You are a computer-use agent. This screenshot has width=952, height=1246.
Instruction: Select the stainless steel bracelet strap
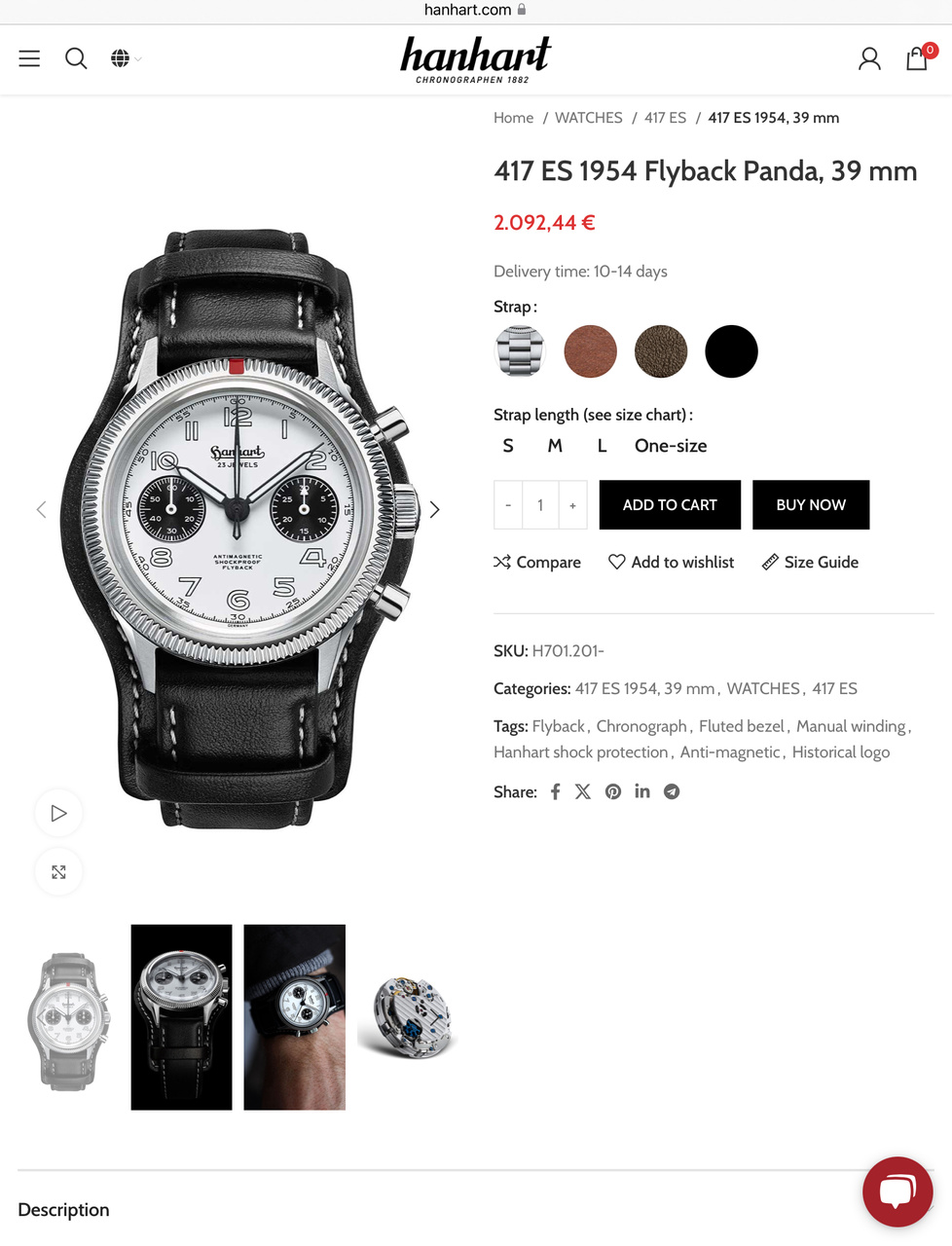(520, 351)
